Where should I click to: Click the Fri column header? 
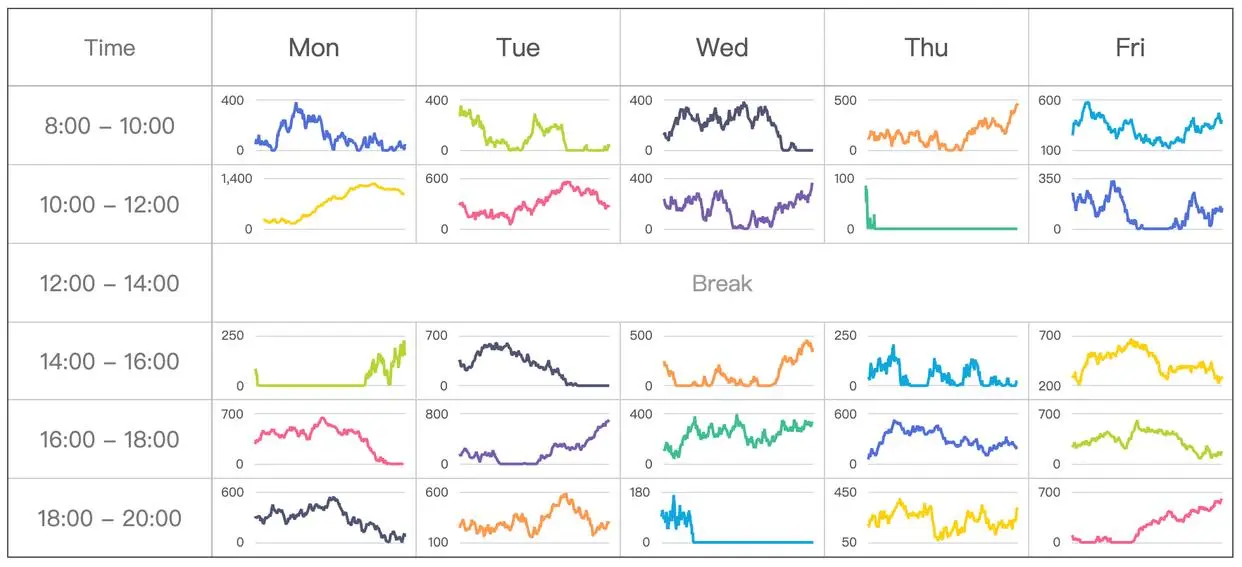click(1131, 48)
